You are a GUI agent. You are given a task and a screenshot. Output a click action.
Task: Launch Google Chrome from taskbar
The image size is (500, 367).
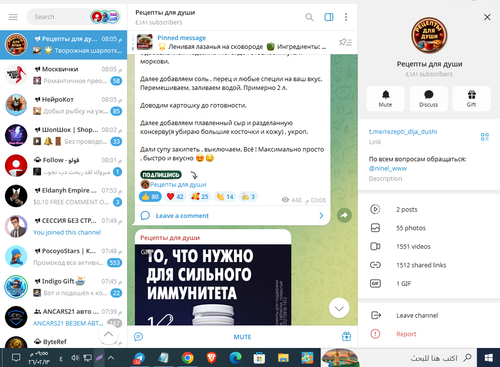click(x=188, y=358)
